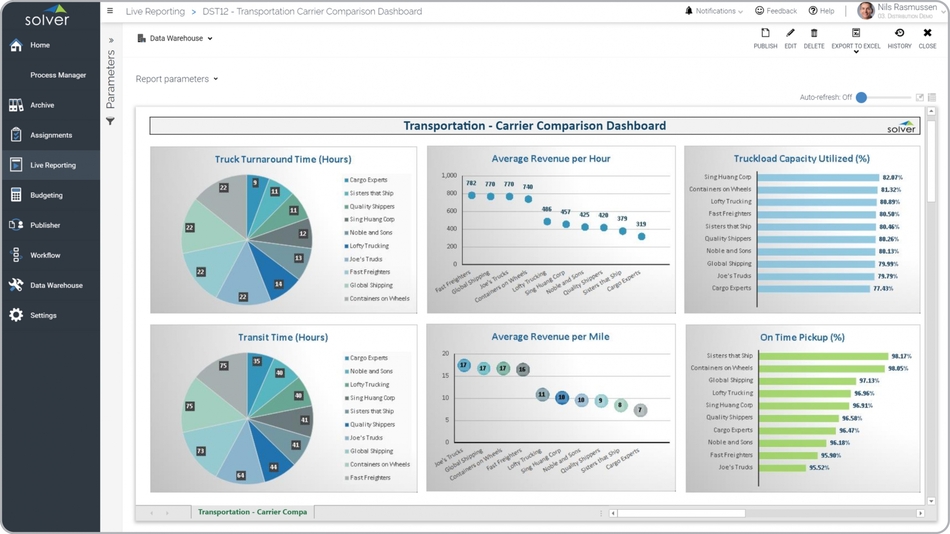950x534 pixels.
Task: Select the Transportation - Carrier Compa sheet tab
Action: pyautogui.click(x=252, y=512)
